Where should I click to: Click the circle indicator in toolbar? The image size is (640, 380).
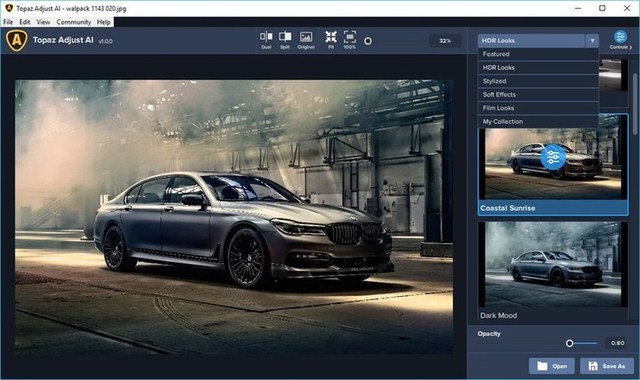368,41
